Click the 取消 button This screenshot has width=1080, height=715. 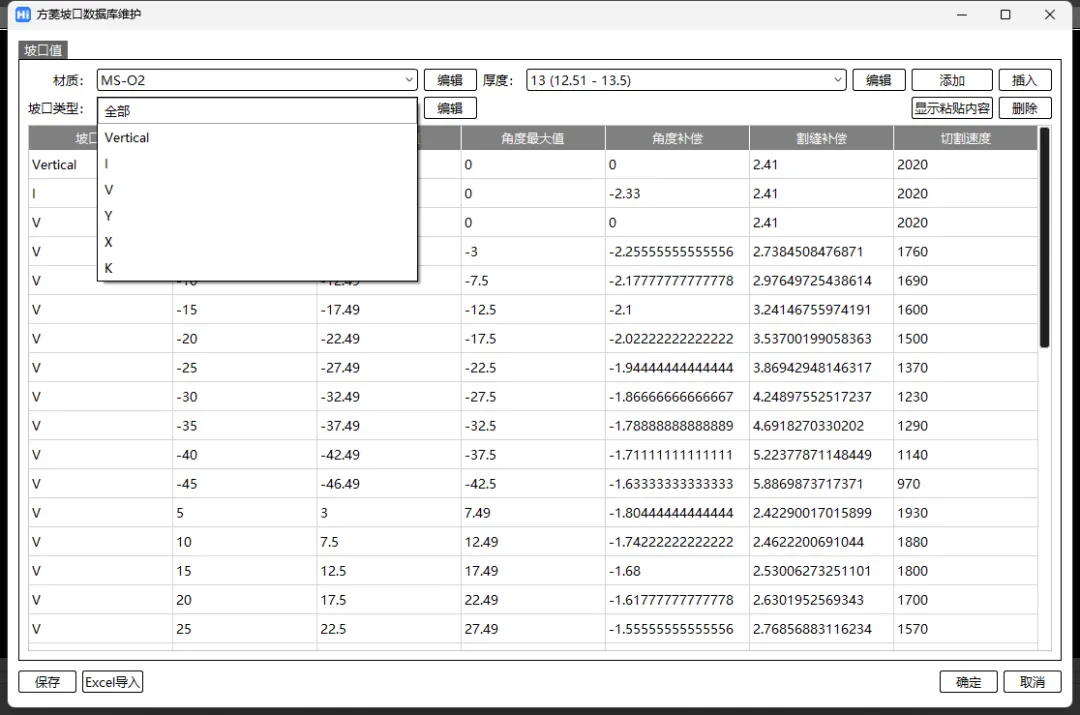[1032, 682]
